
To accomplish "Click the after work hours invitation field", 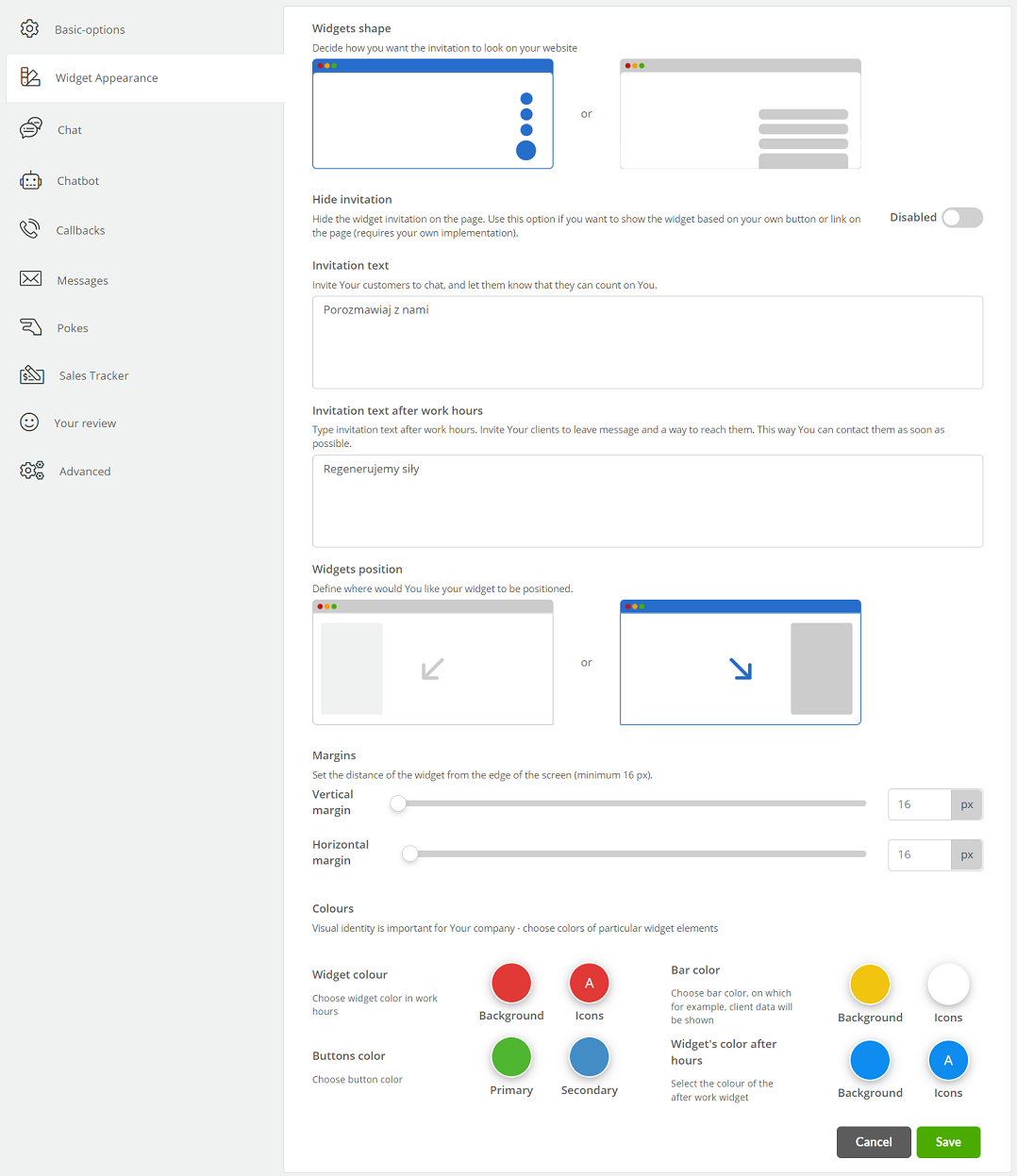I will coord(647,501).
